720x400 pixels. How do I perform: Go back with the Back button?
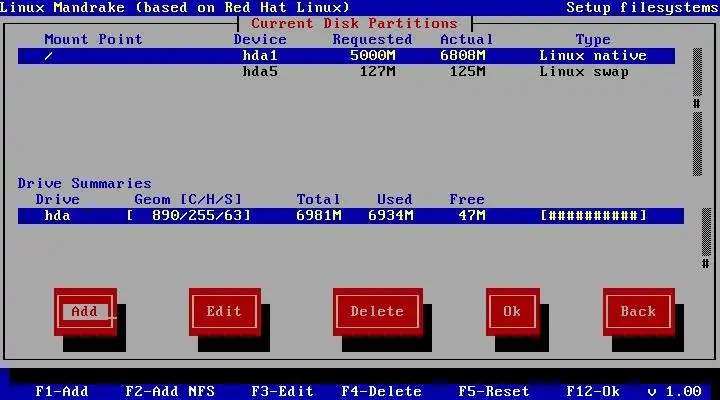tap(639, 312)
